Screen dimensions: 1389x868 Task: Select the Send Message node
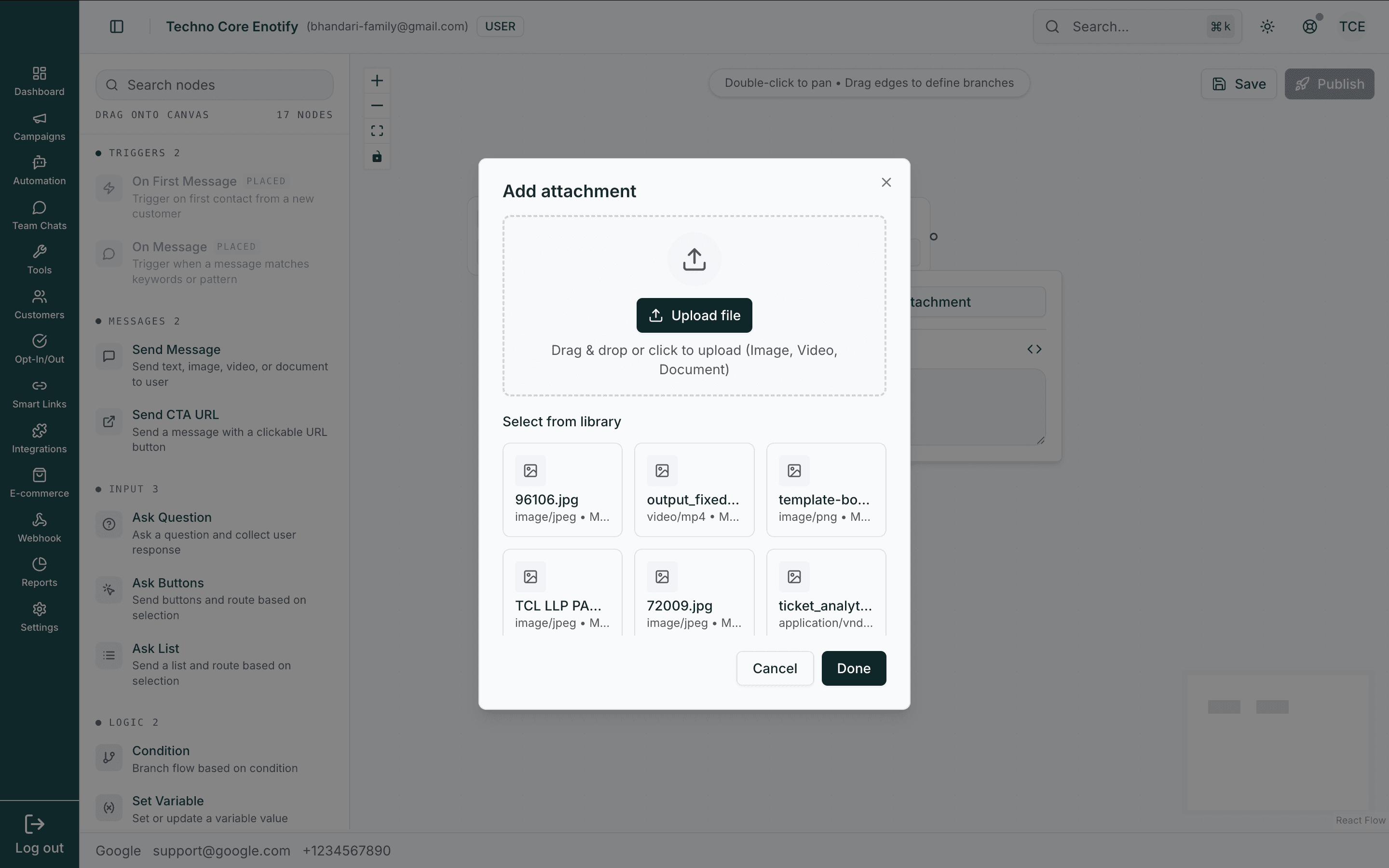214,365
